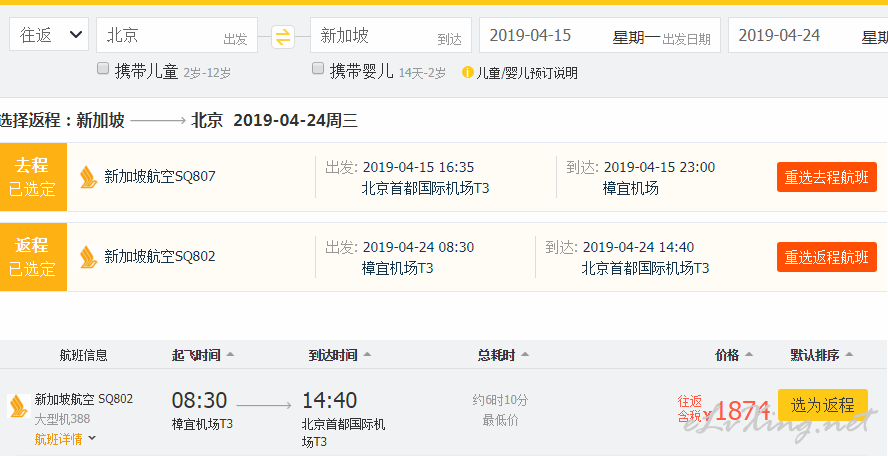Open departure date field 2019-04-15
The width and height of the screenshot is (888, 456).
(x=600, y=35)
